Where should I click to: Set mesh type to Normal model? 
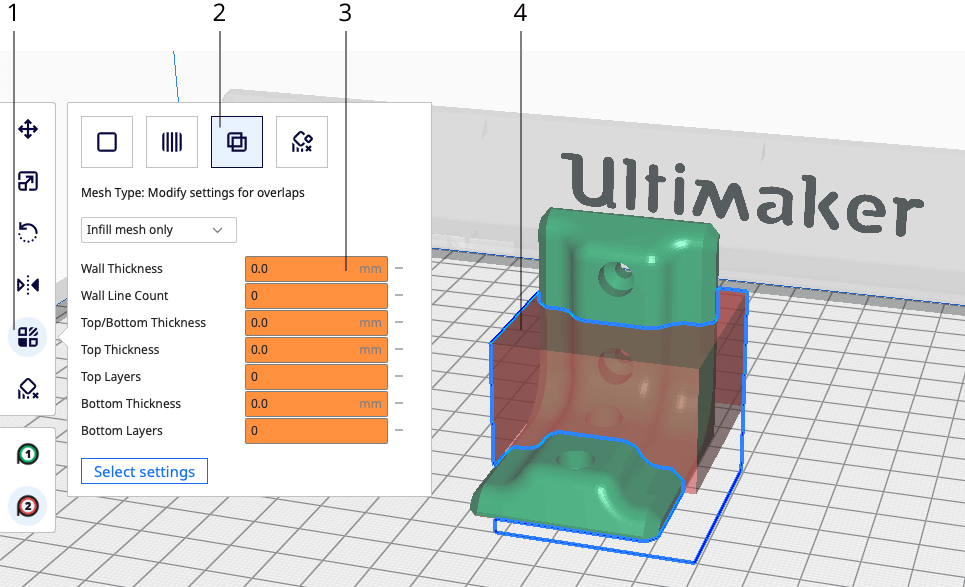click(106, 141)
